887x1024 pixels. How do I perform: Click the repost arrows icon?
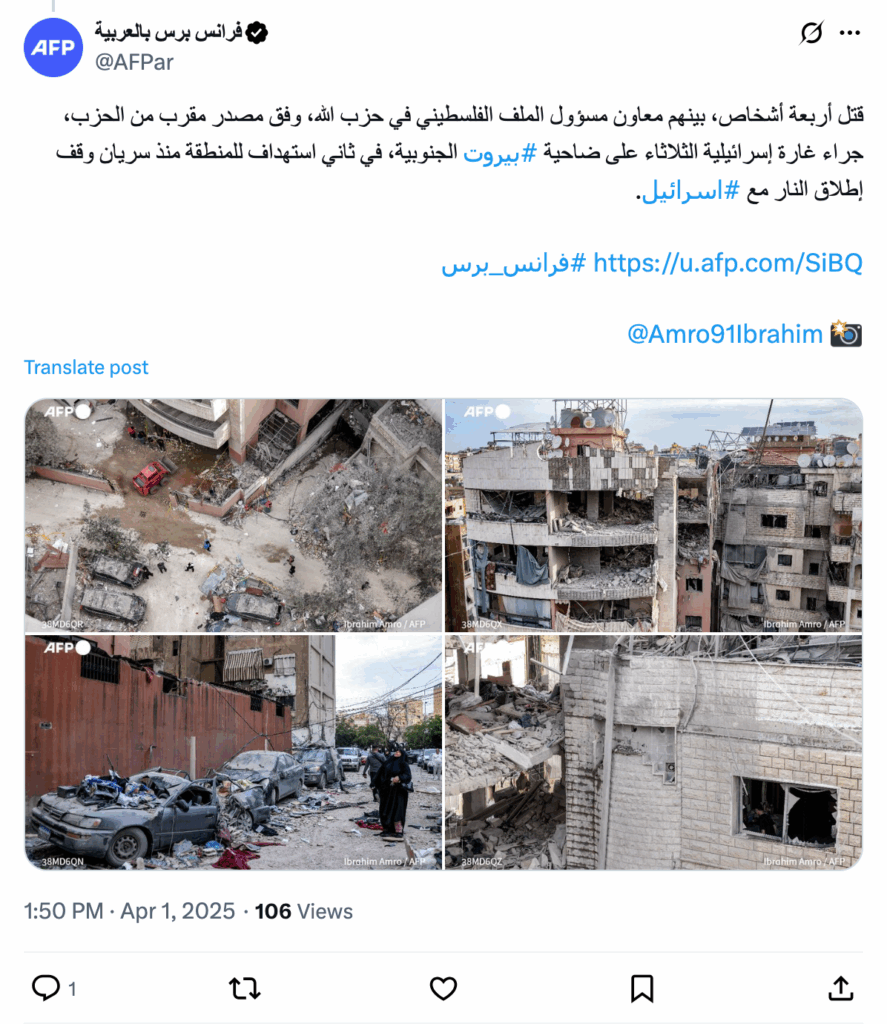(245, 989)
